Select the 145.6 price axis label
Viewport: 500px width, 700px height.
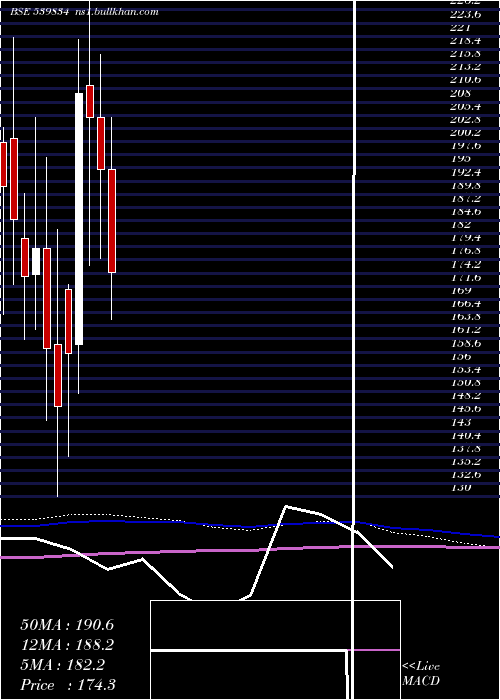pos(465,409)
